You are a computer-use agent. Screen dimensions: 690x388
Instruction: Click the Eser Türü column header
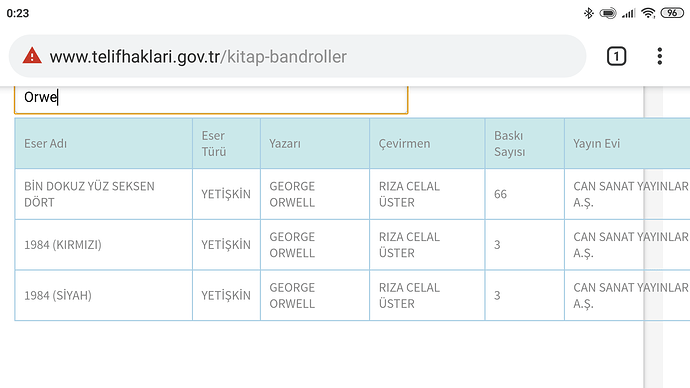tap(226, 143)
